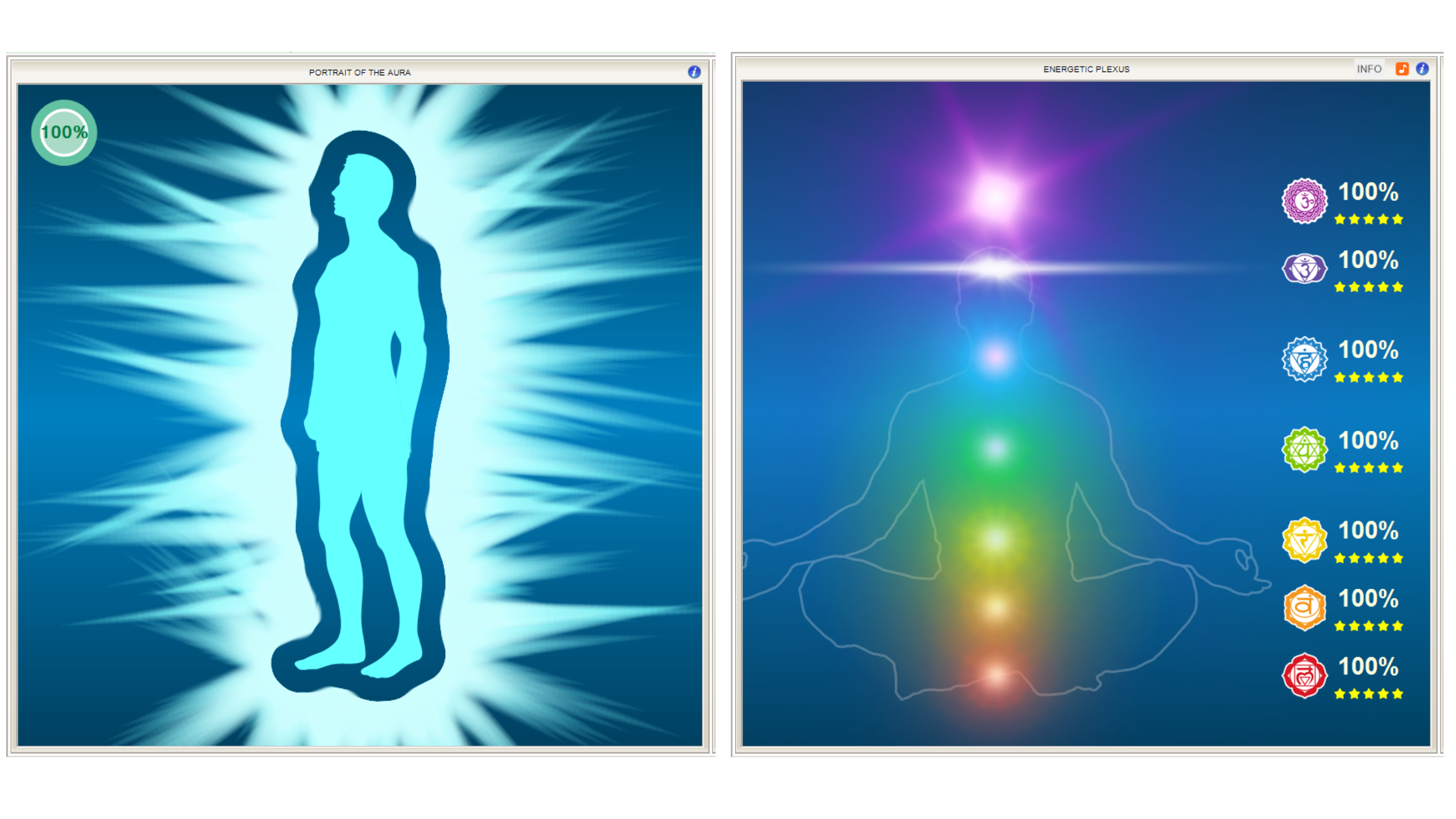Viewport: 1456px width, 819px height.
Task: Select the blue throat chakra icon
Action: point(1304,359)
